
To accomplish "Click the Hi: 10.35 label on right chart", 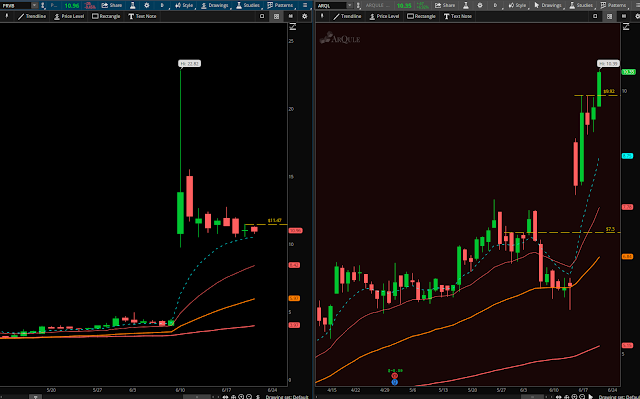I will coord(608,64).
